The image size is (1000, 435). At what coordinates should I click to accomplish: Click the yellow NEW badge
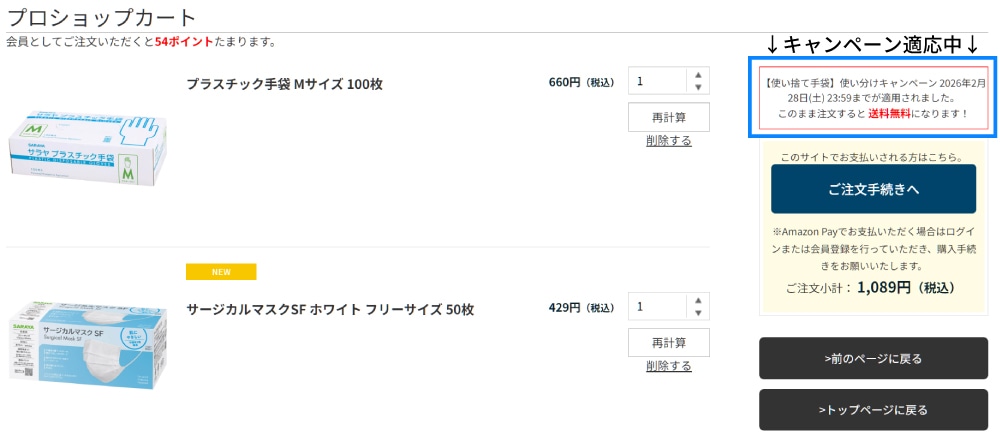coord(221,272)
